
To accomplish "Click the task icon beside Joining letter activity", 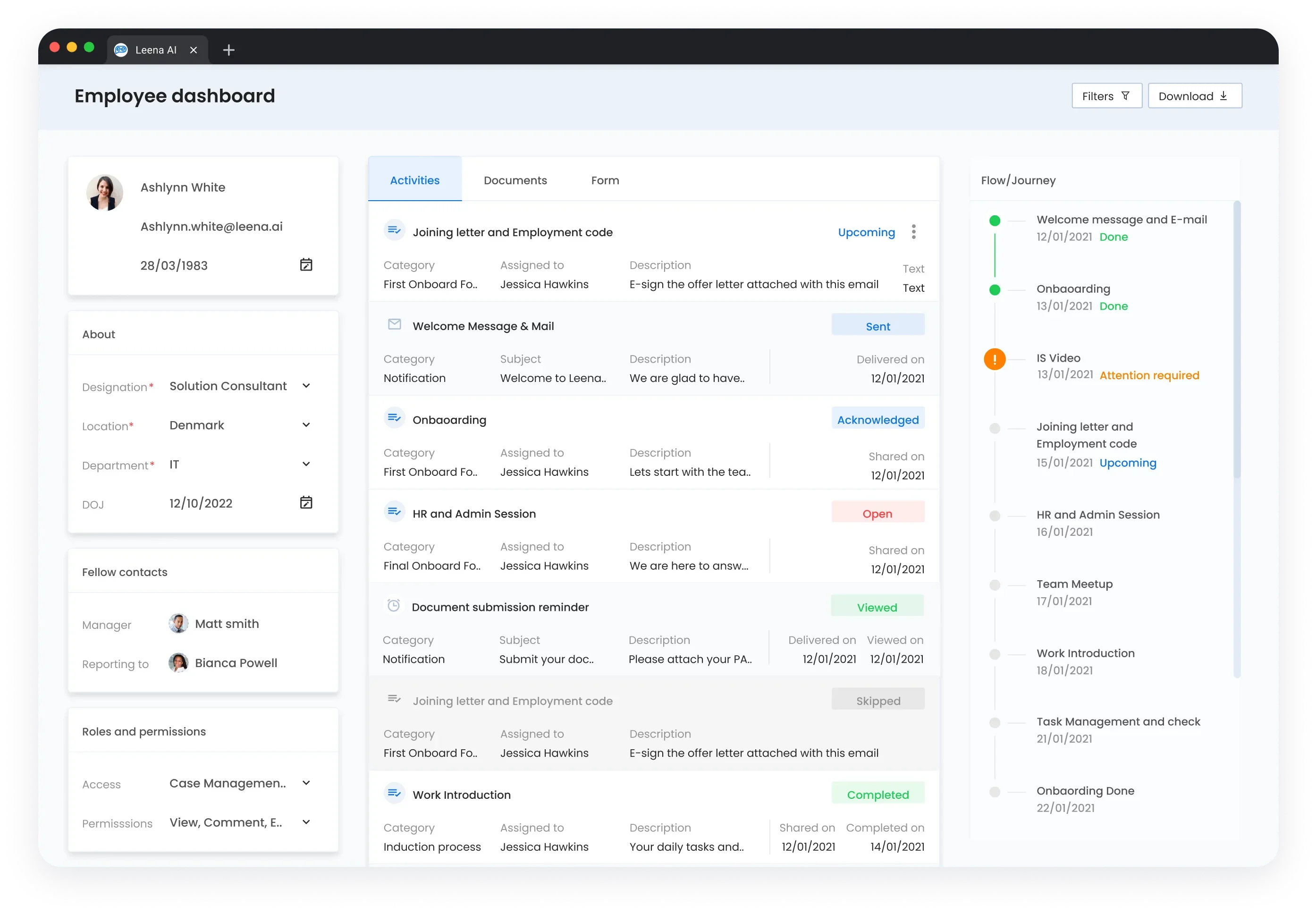I will (395, 230).
